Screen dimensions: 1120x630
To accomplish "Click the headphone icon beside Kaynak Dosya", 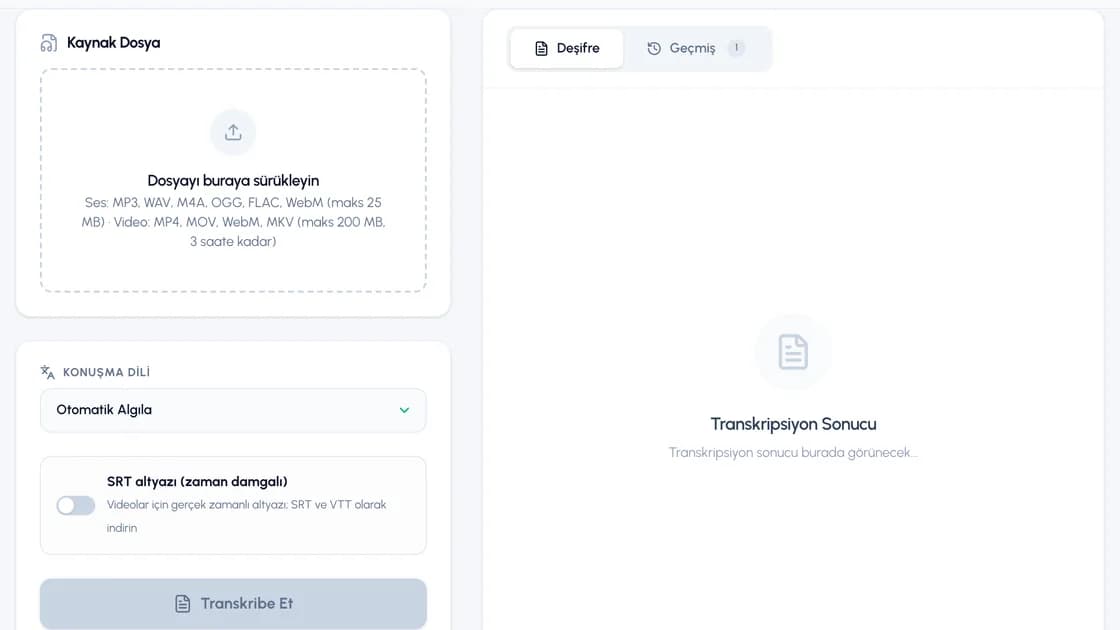I will coord(49,43).
